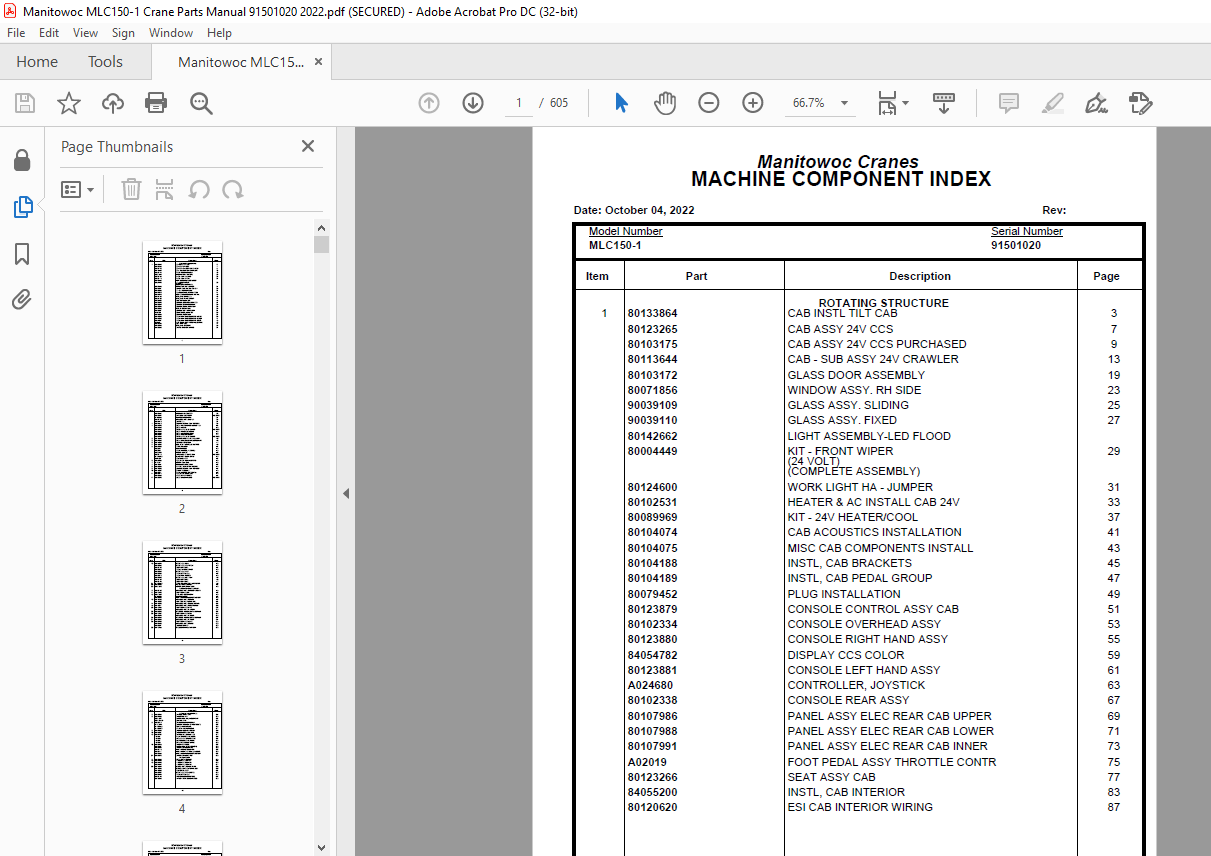Screen dimensions: 1211x856
Task: Click the thumbnails panel scrollbar thumb
Action: click(321, 245)
